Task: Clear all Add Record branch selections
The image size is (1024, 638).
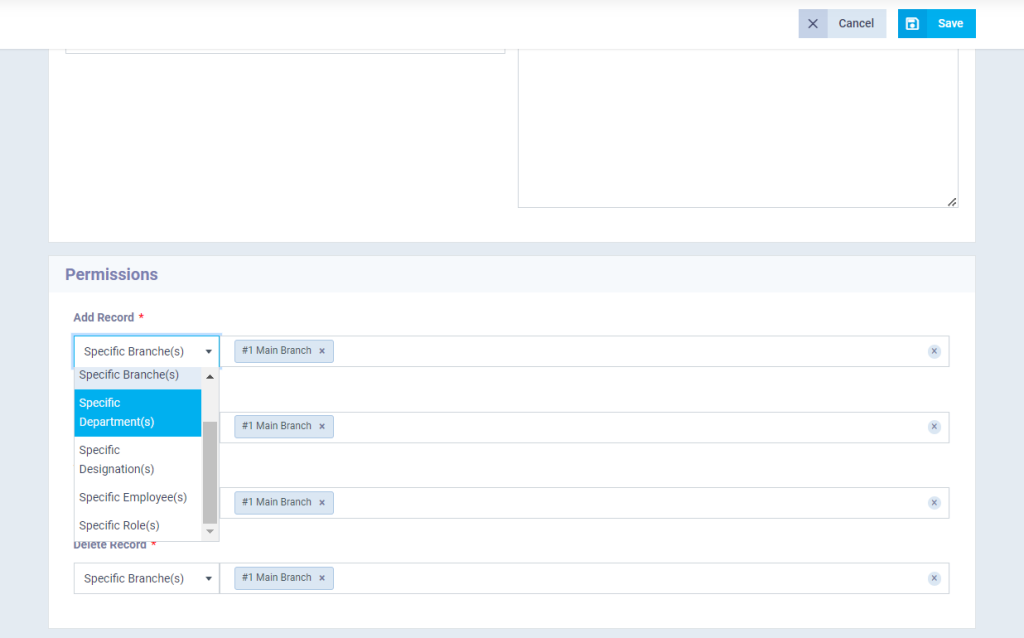Action: pyautogui.click(x=934, y=351)
